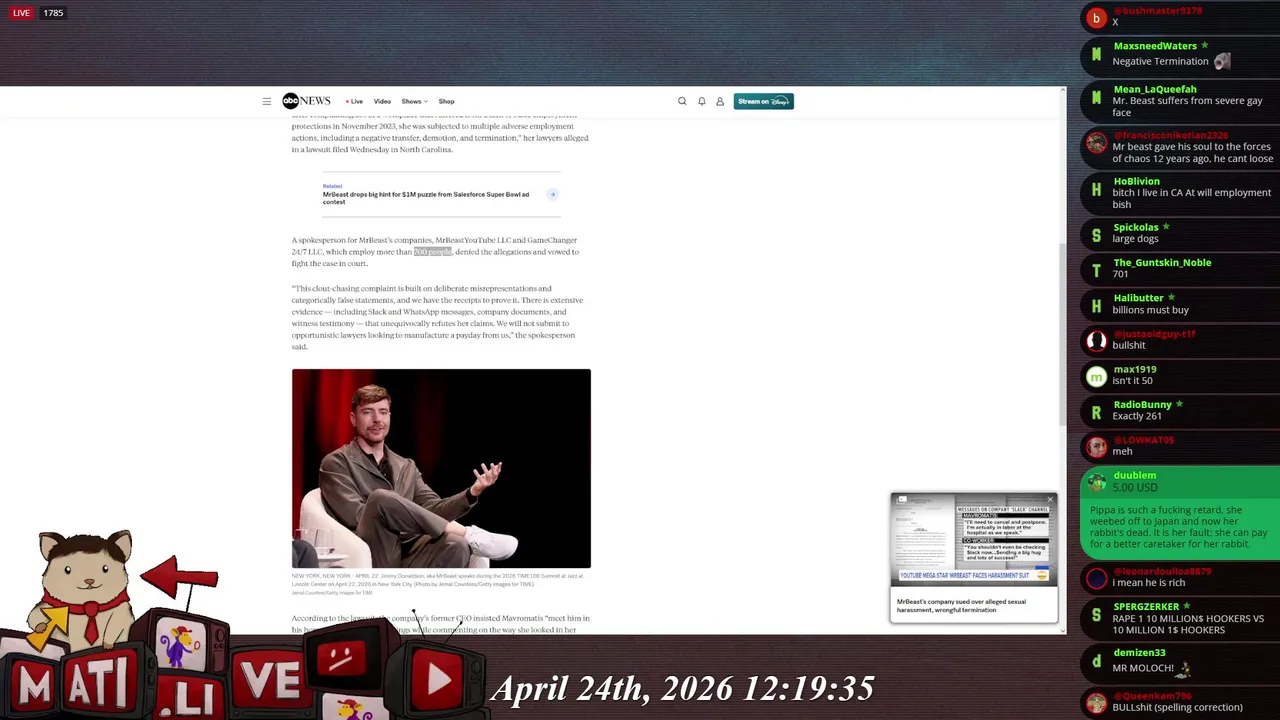Click the highlighted employee count in article

433,252
